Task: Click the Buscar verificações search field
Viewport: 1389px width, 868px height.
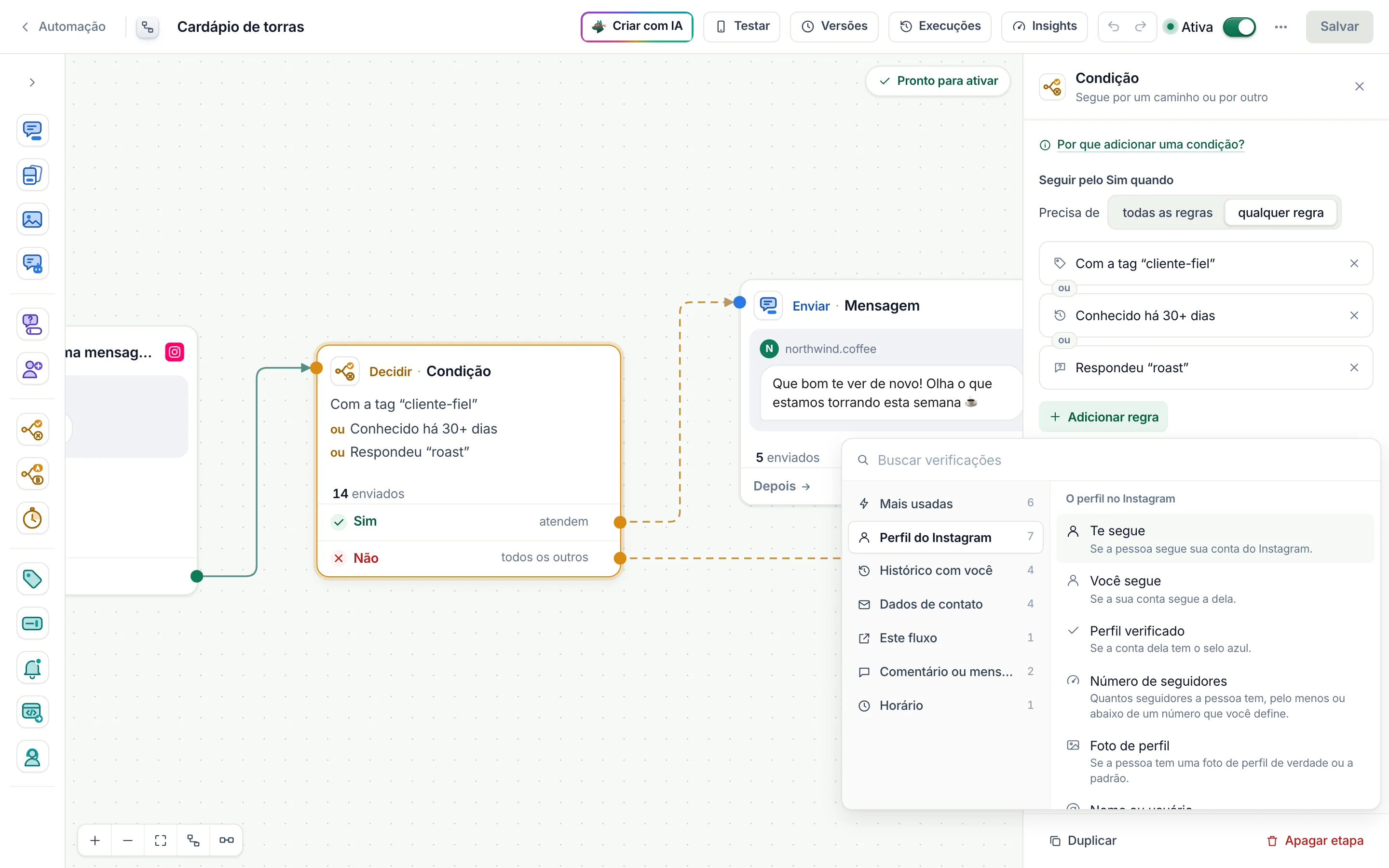Action: [x=1111, y=461]
